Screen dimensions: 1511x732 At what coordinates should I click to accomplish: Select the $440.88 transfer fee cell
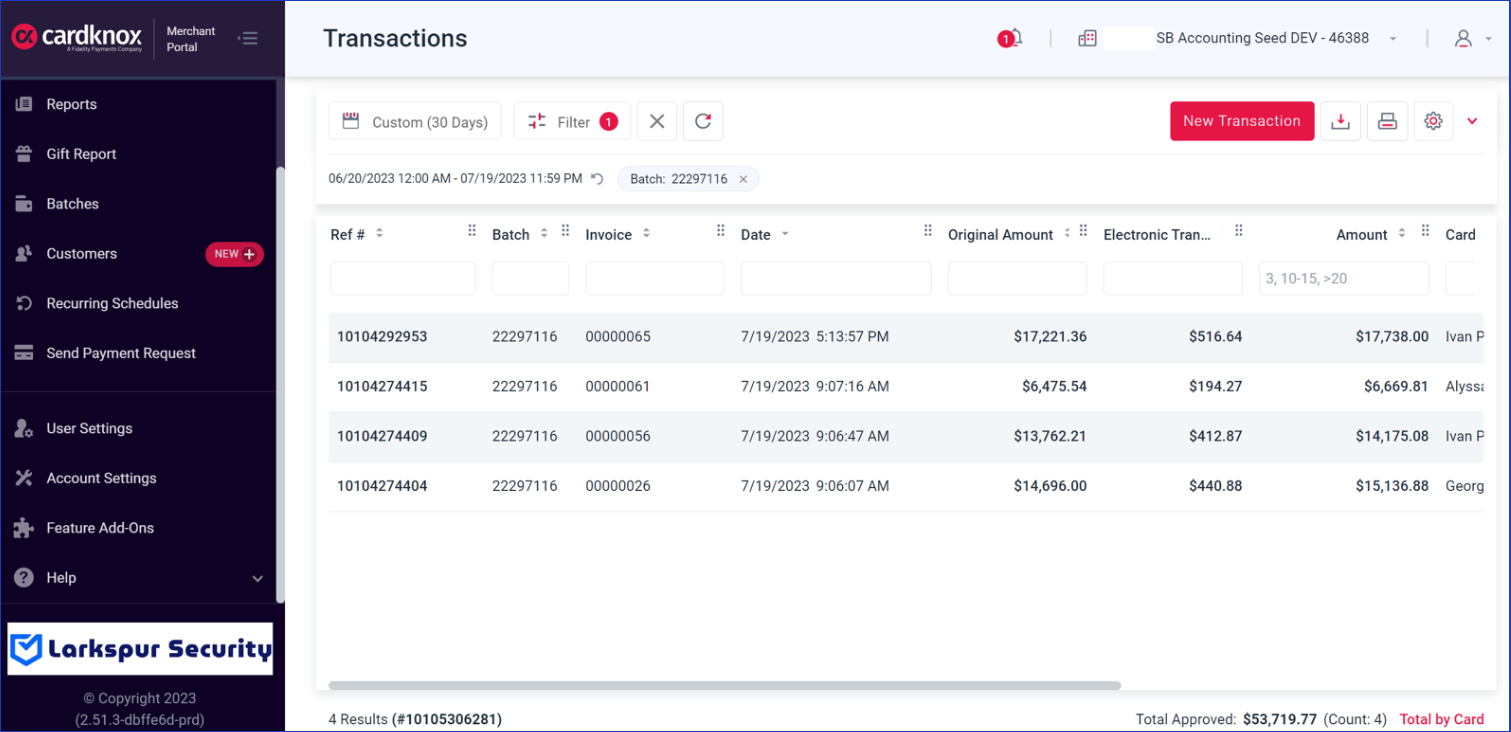pyautogui.click(x=1215, y=486)
